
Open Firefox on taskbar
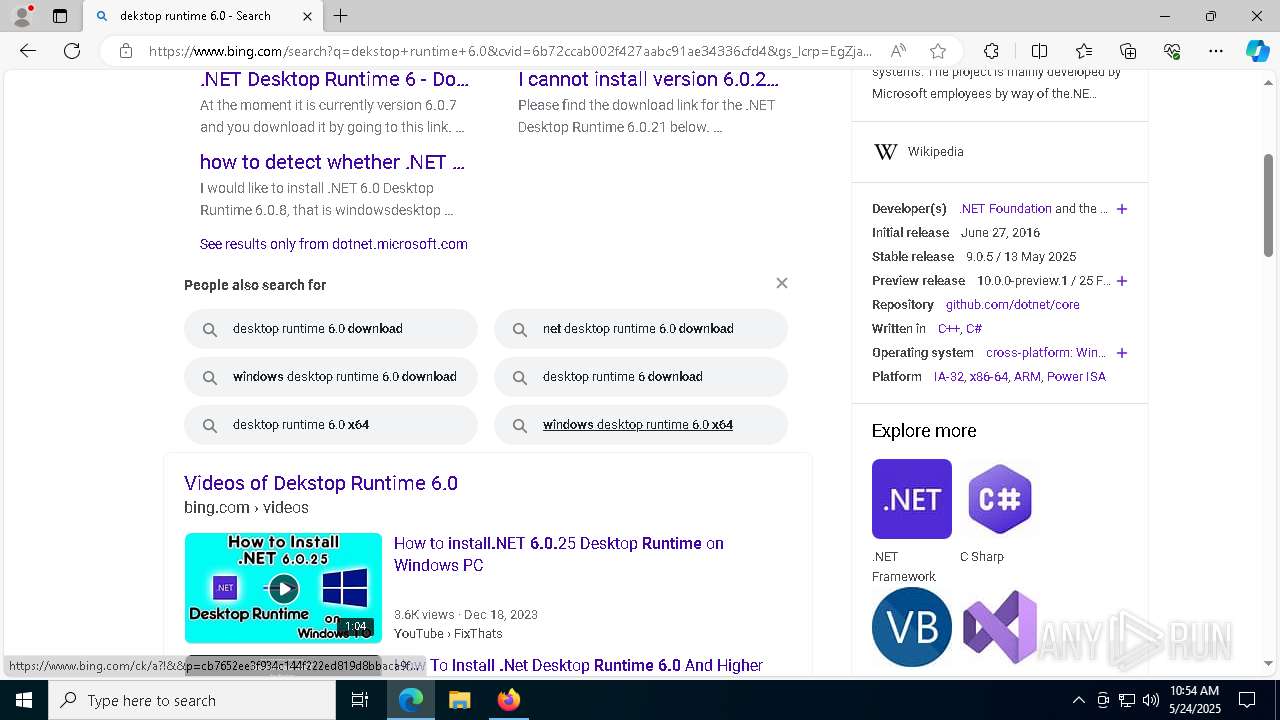tap(508, 700)
